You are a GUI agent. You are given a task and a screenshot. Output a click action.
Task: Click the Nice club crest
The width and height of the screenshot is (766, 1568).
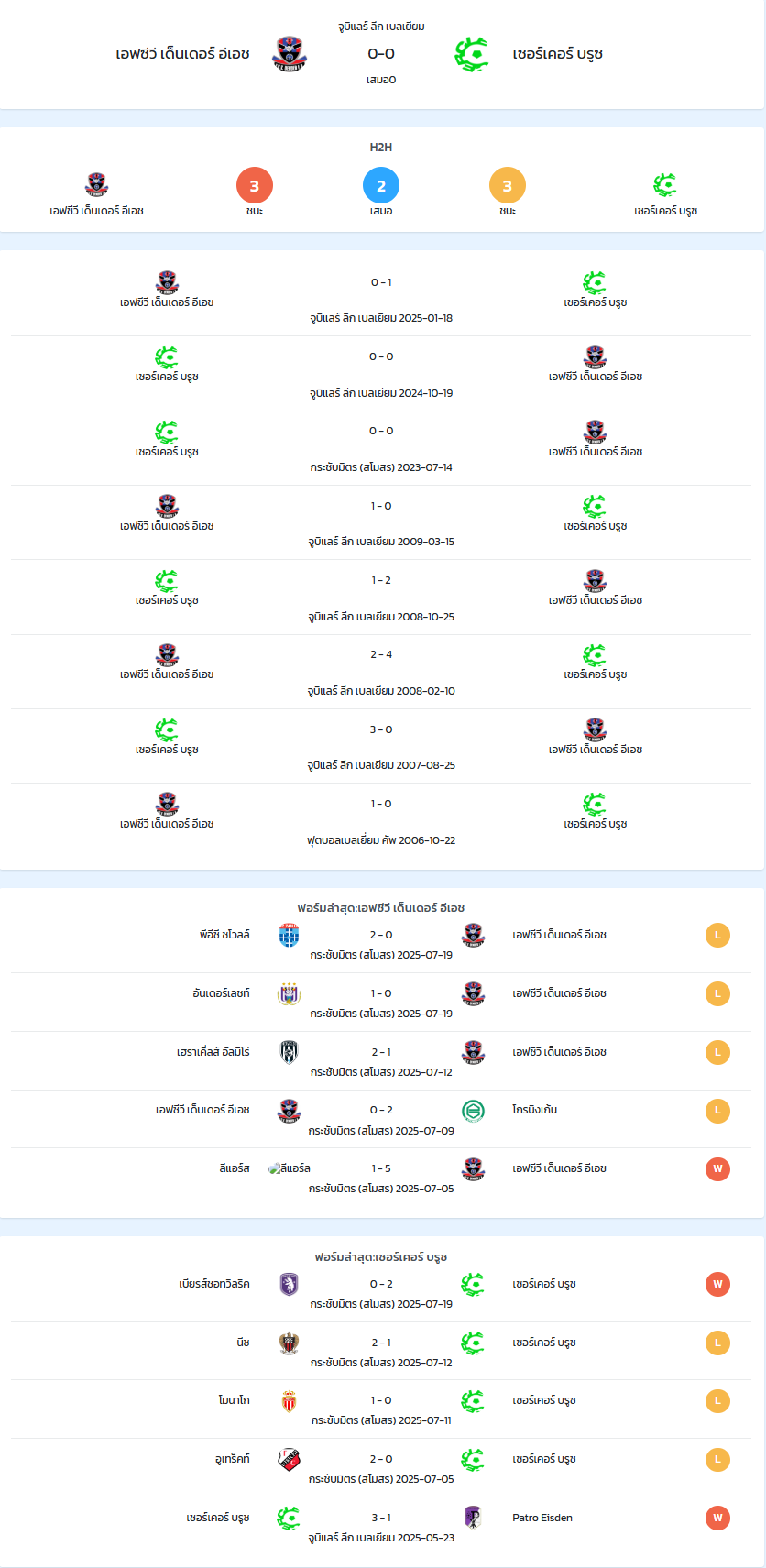coord(290,1343)
